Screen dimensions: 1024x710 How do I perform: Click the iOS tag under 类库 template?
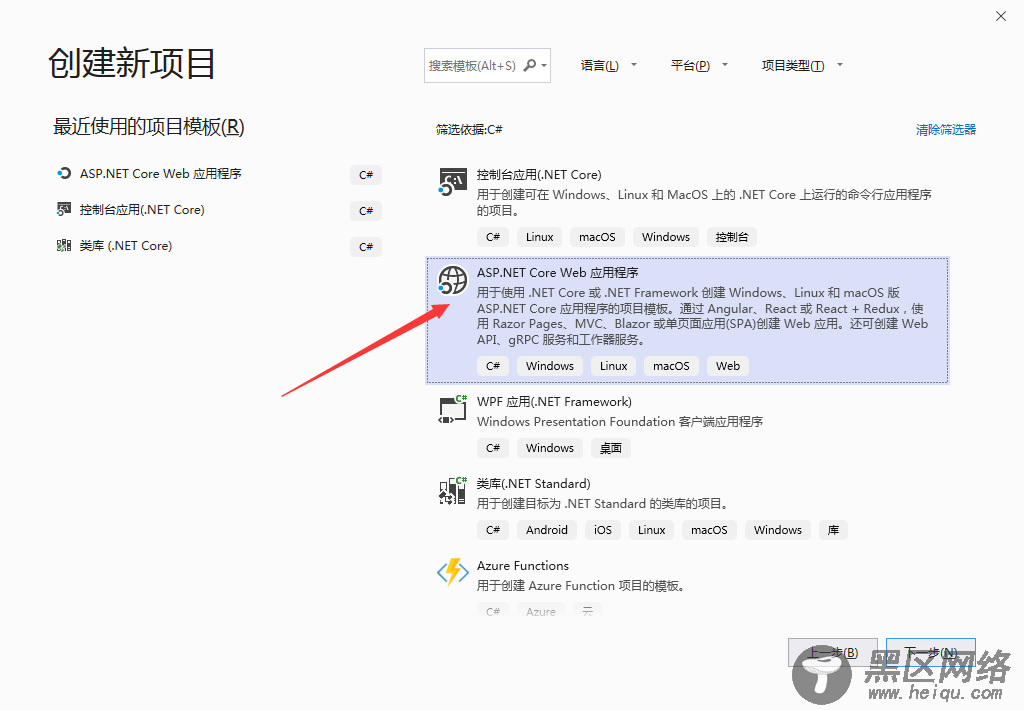click(x=603, y=530)
